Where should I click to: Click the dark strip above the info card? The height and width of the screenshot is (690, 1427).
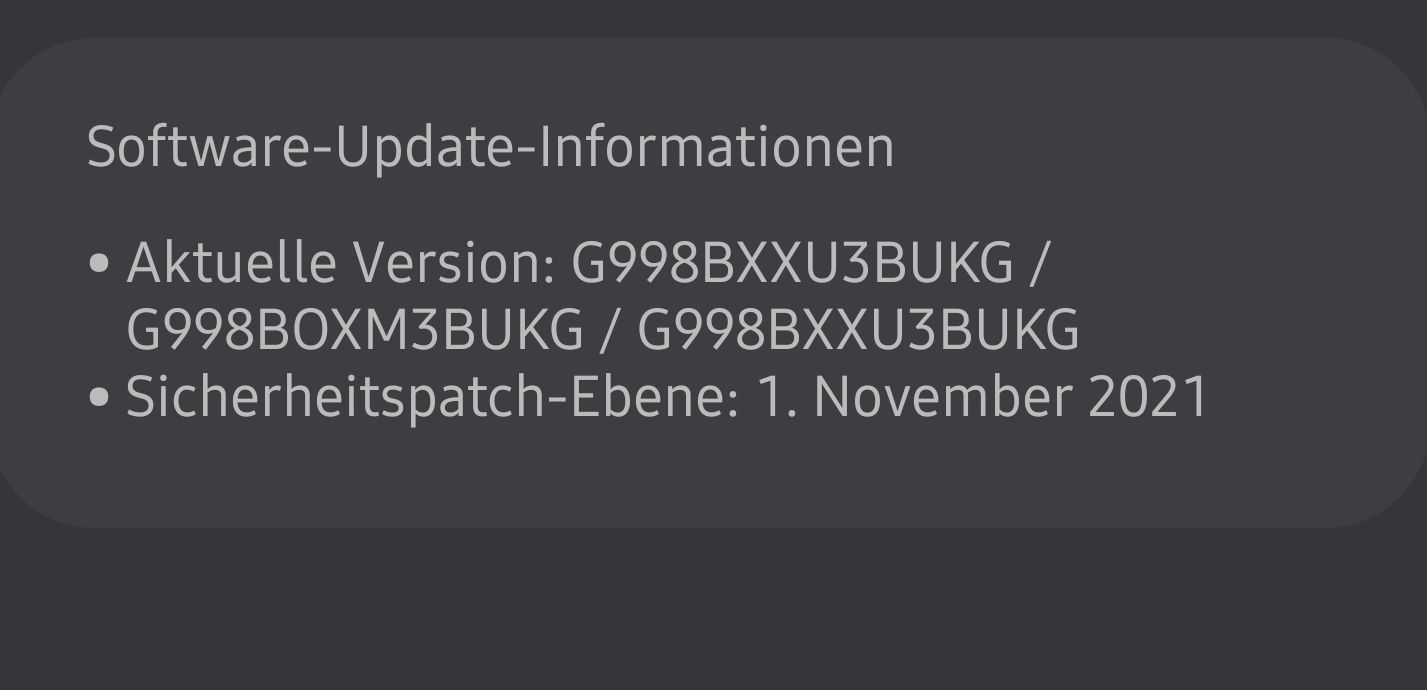(700, 18)
